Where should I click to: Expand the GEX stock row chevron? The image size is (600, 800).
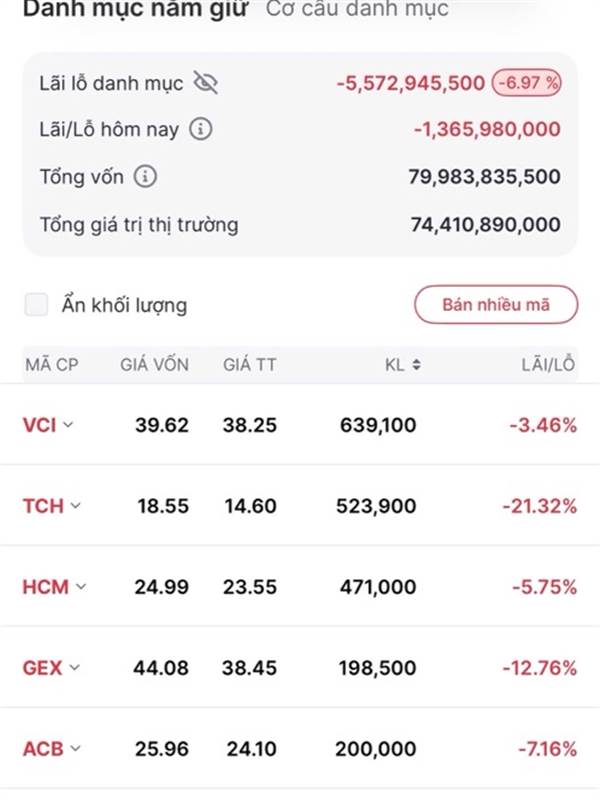point(75,667)
